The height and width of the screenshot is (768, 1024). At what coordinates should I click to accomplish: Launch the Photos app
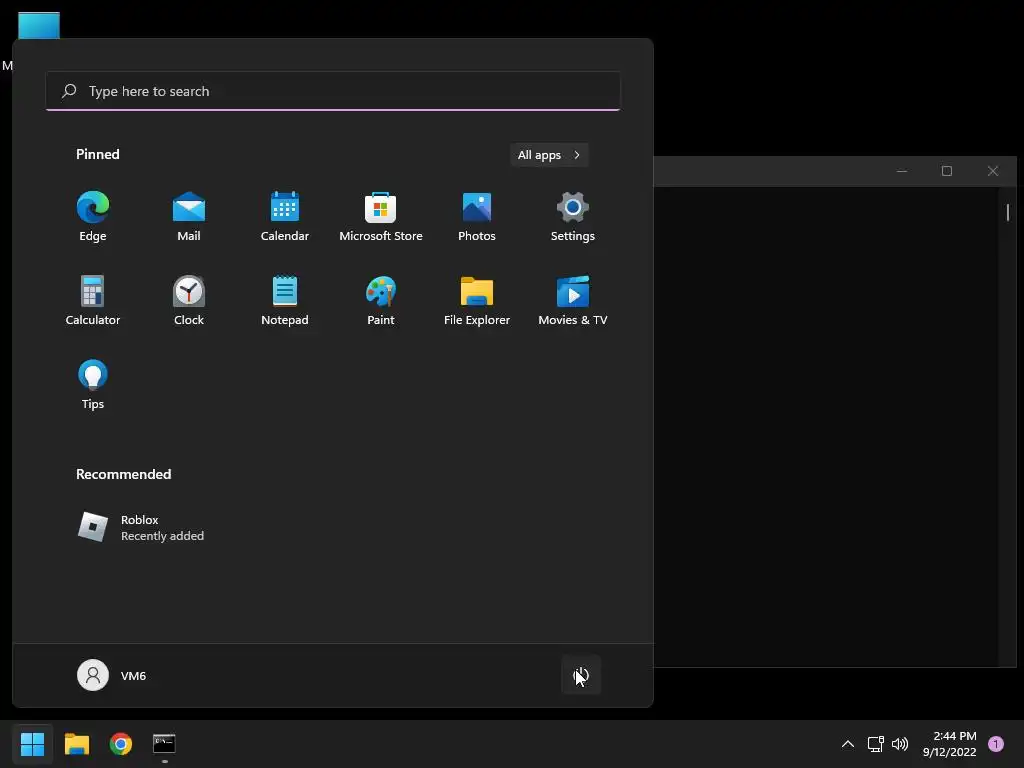click(477, 217)
